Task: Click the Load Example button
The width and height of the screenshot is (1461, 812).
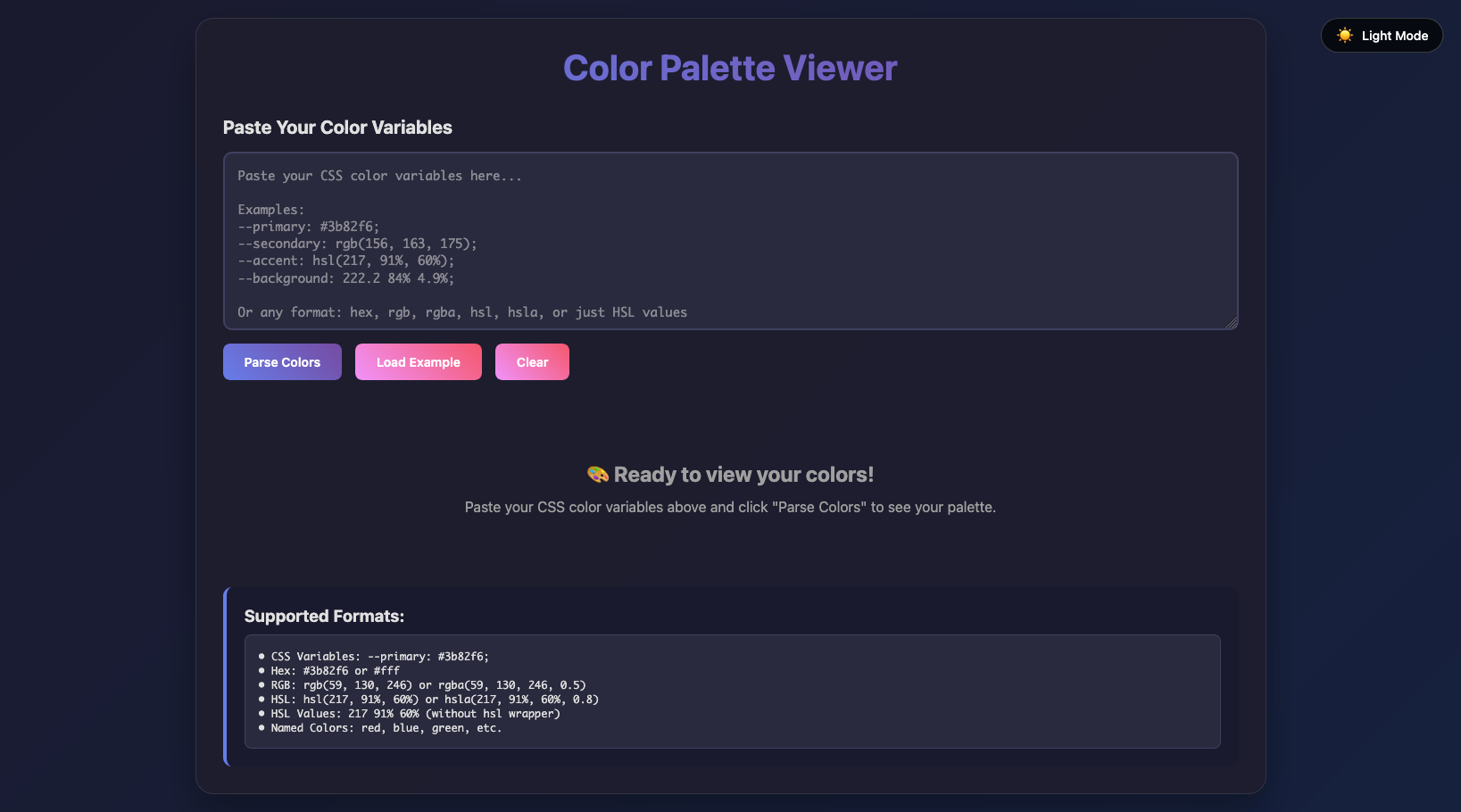Action: pos(419,362)
